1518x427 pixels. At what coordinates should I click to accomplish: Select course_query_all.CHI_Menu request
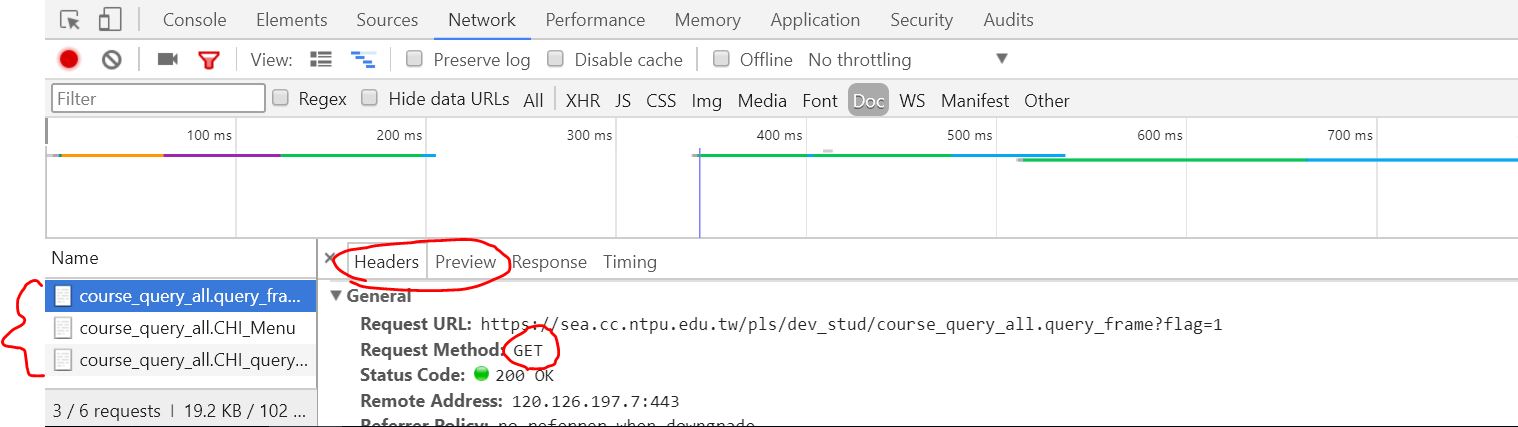[187, 328]
